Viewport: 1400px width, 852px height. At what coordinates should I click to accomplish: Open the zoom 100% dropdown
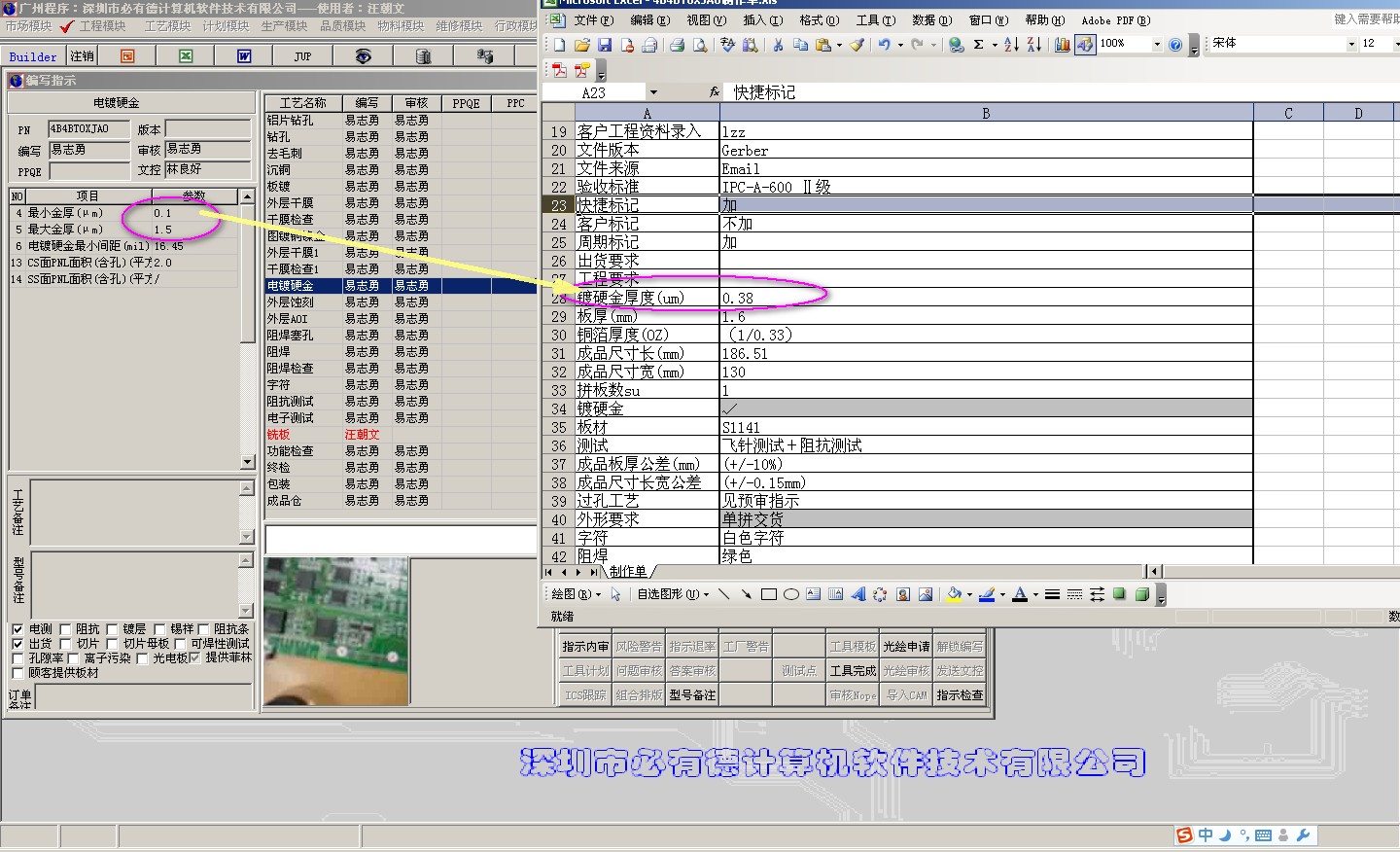tap(1157, 44)
